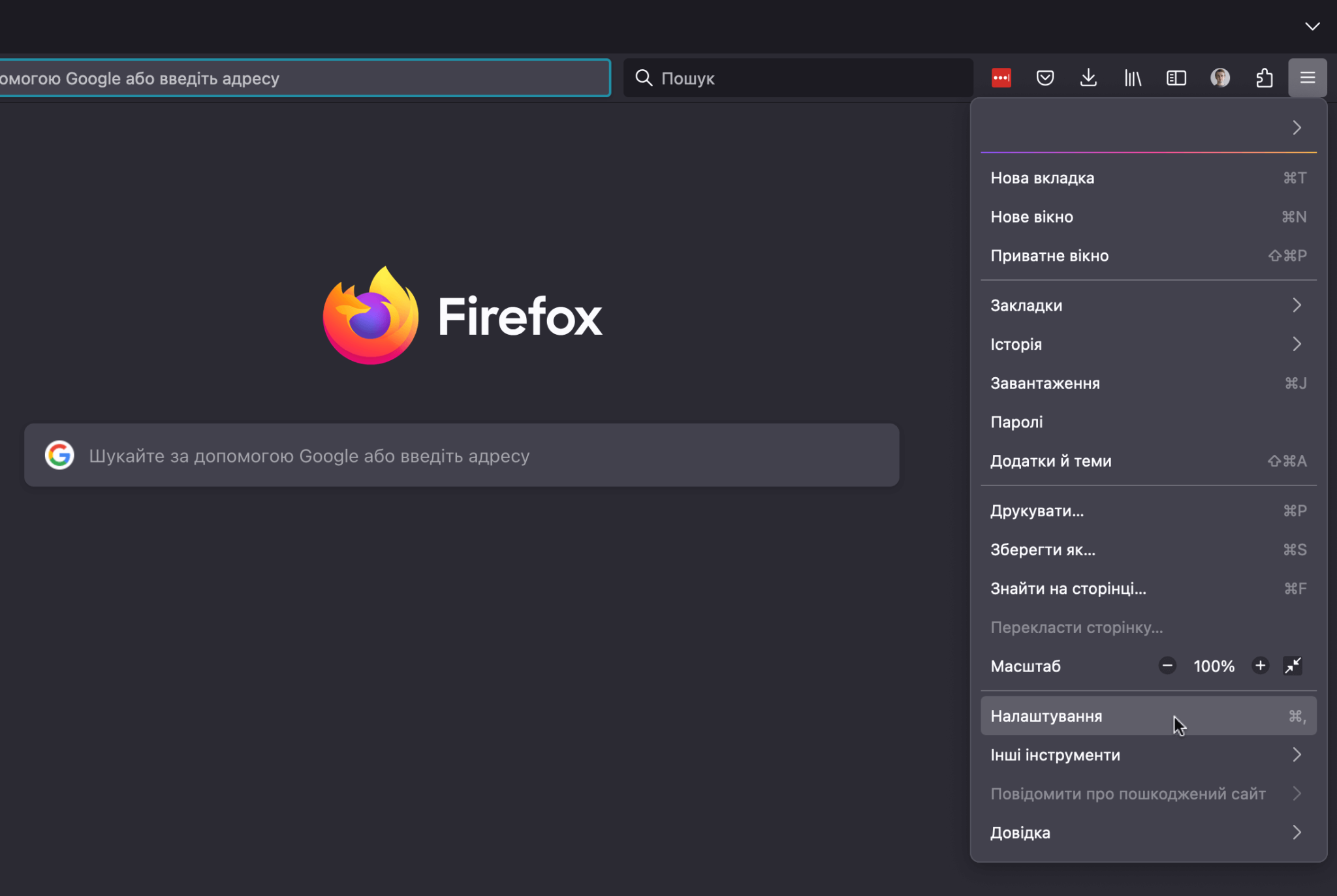Close the hamburger application menu button
Image resolution: width=1337 pixels, height=896 pixels.
(x=1307, y=78)
